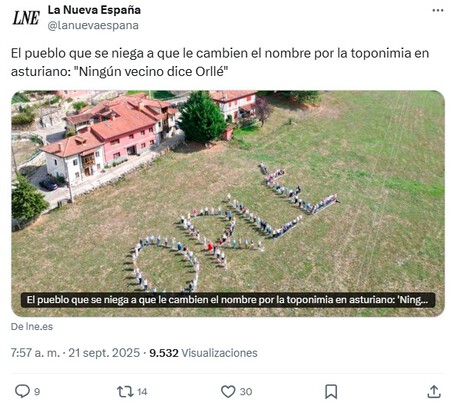Open the share icon for this tweet
450x409 pixels.
coord(434,391)
